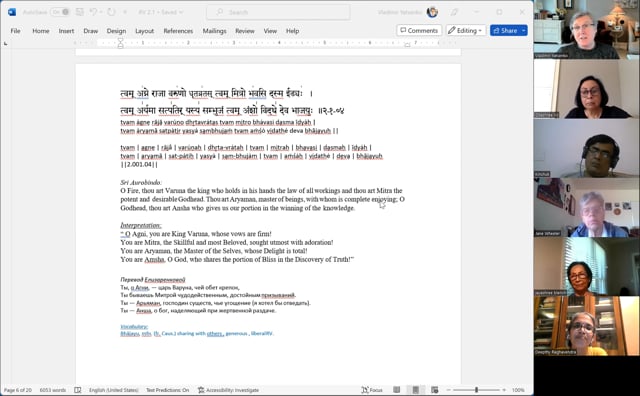
Task: Switch to the Home ribbon tab
Action: pos(41,31)
